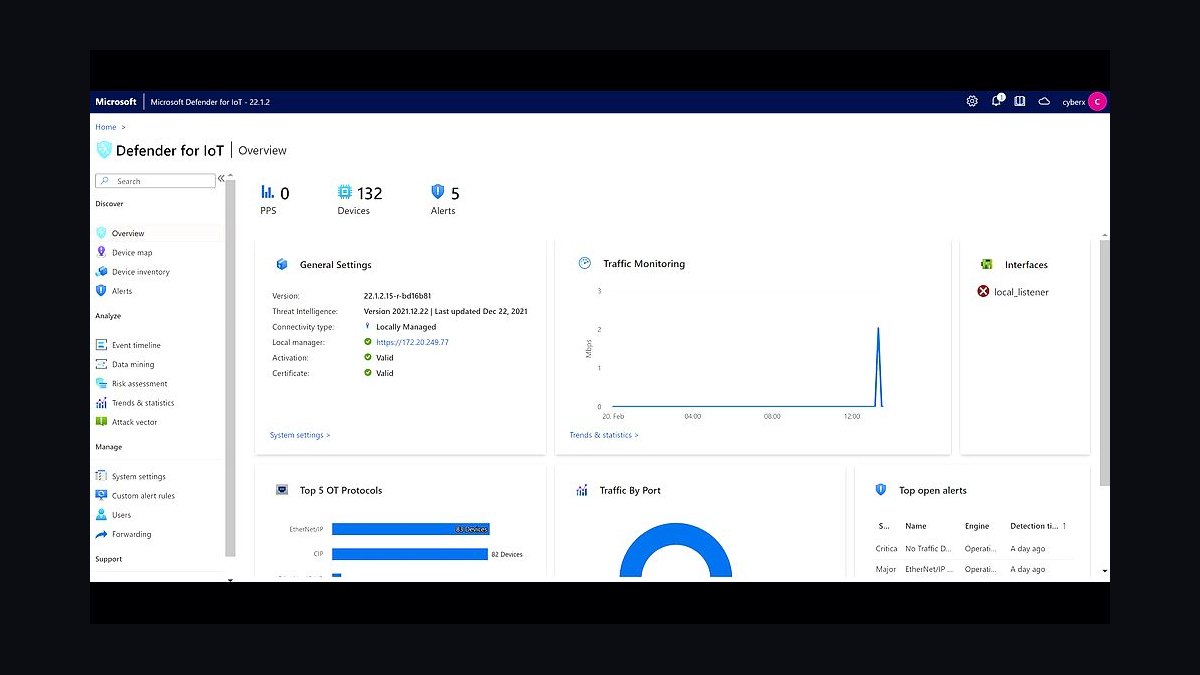The width and height of the screenshot is (1200, 675).
Task: Open the settings gear in the top bar
Action: (972, 101)
